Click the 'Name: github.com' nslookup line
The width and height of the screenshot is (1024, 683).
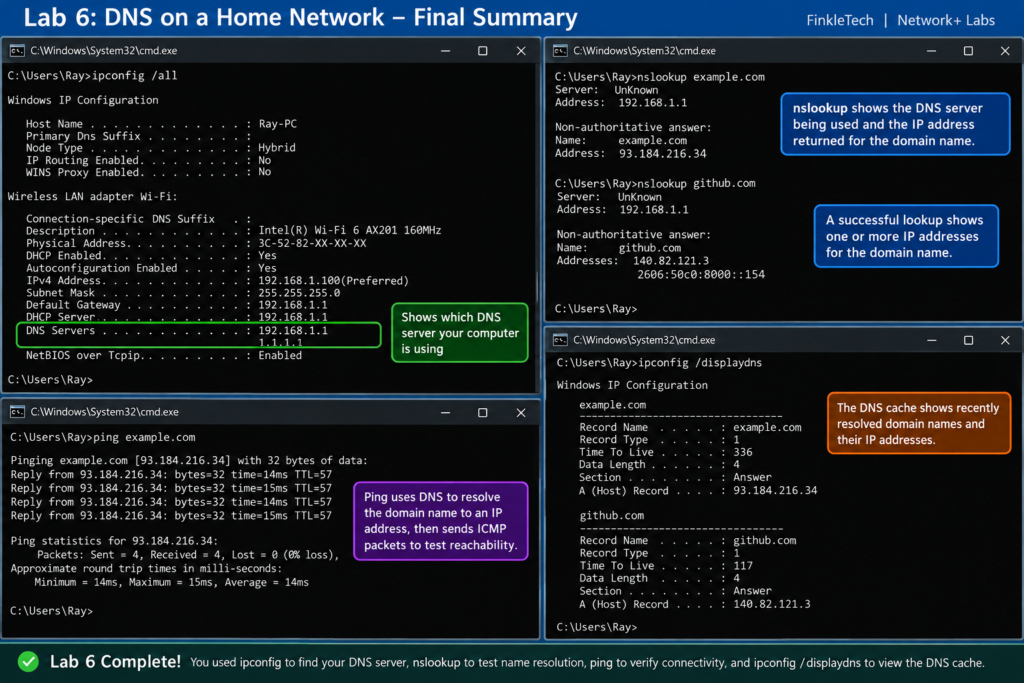618,248
